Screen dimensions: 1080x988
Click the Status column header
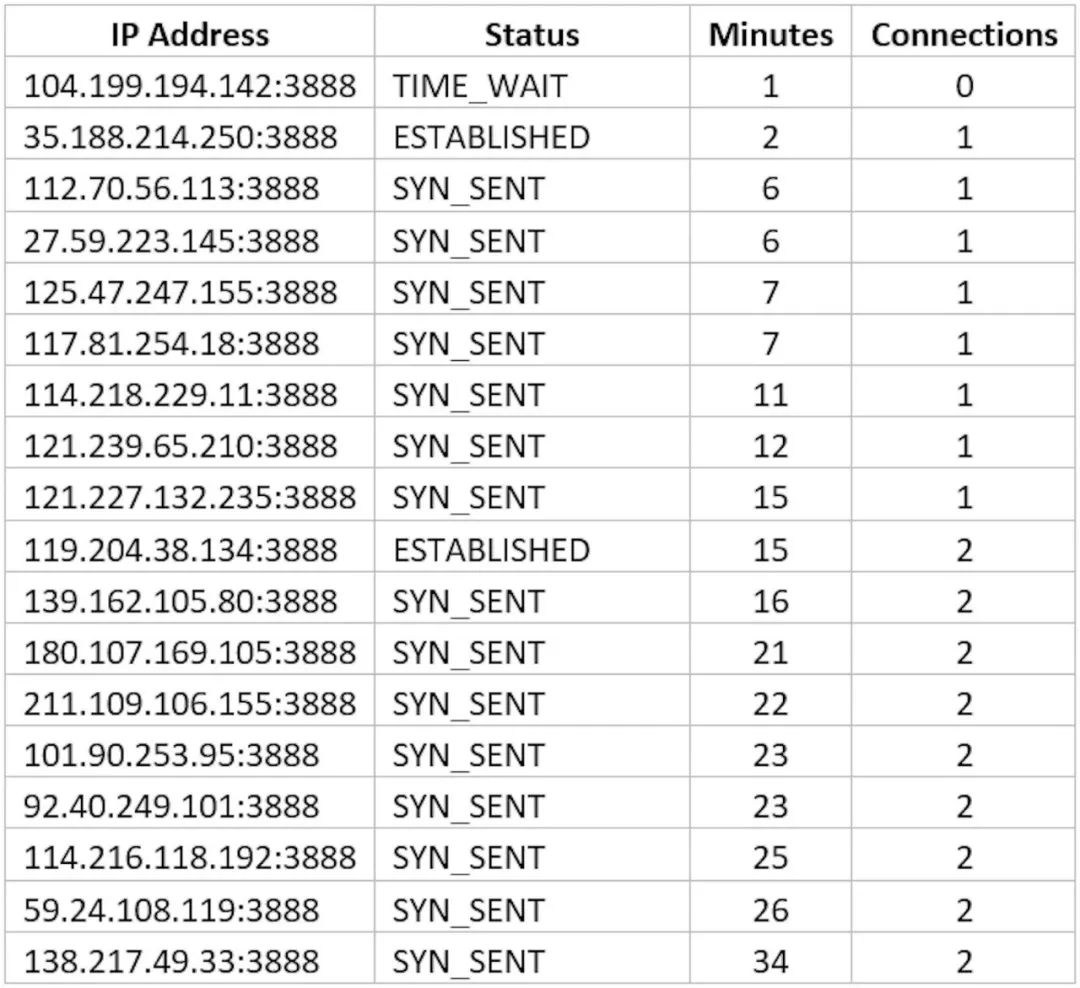coord(532,34)
